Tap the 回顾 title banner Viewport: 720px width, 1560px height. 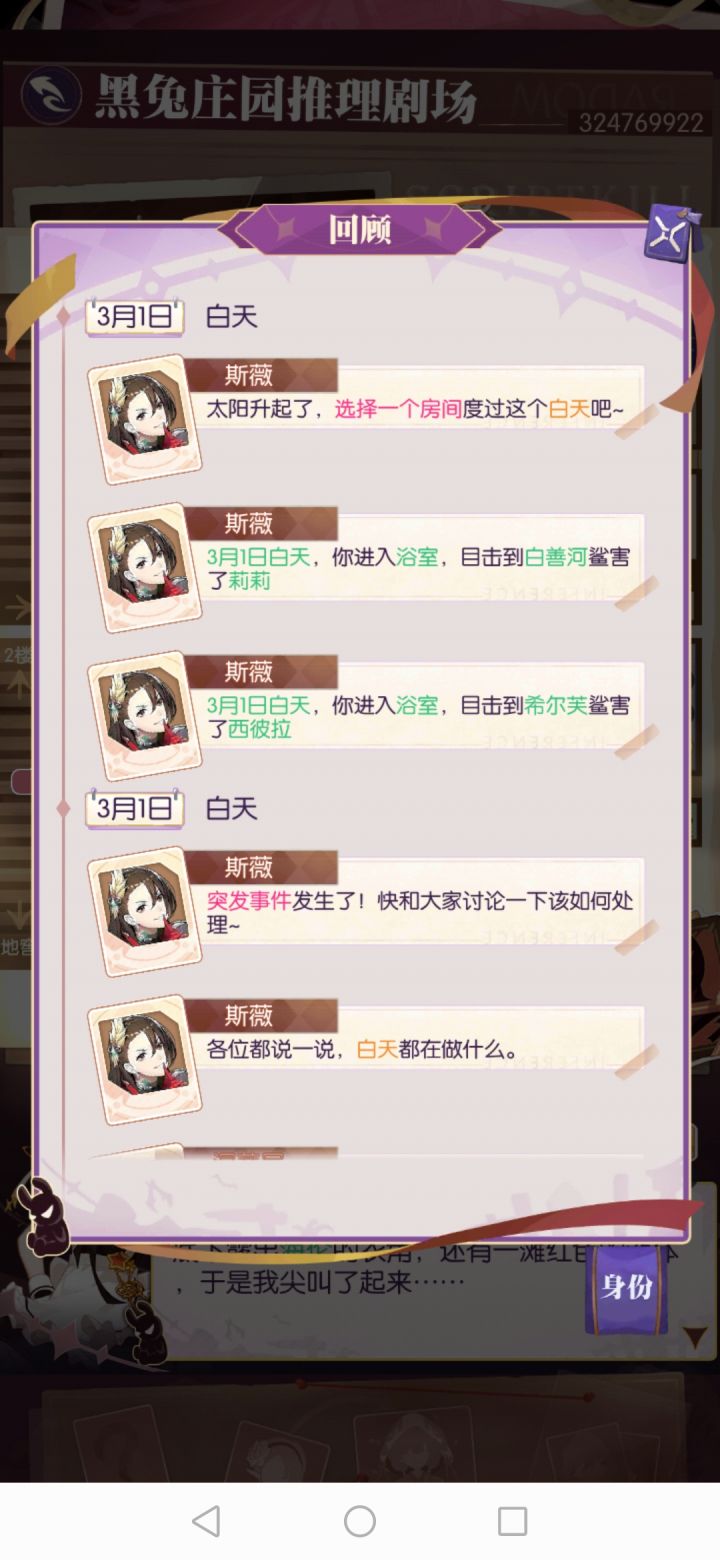tap(360, 230)
